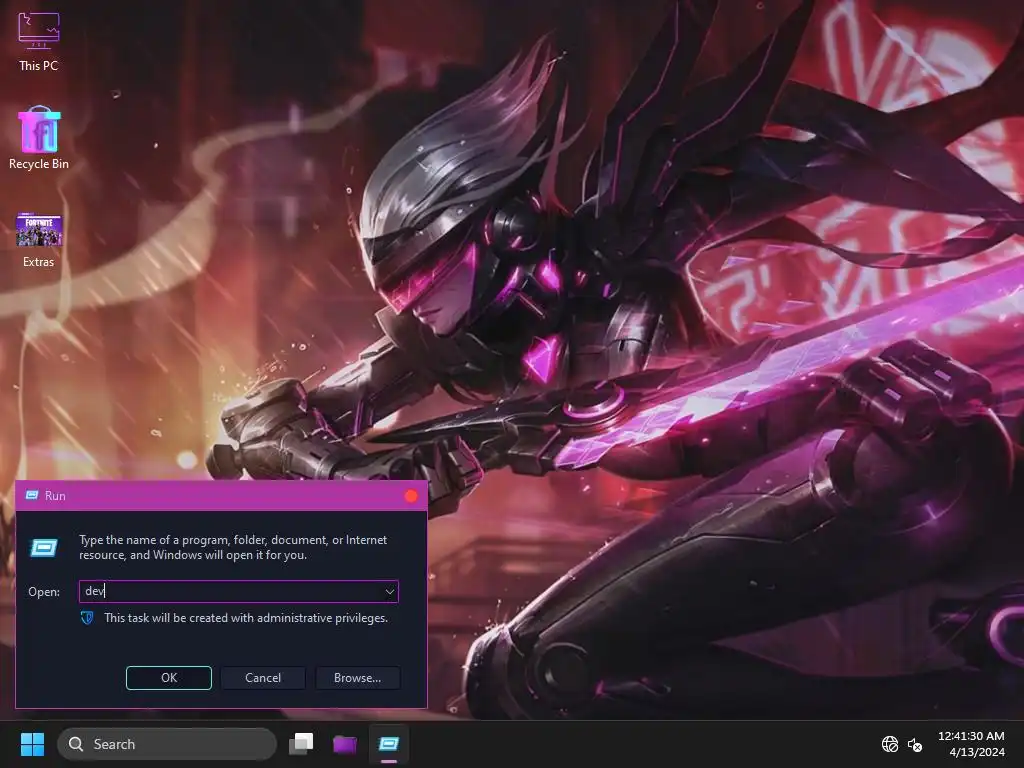Click the Run app icon on taskbar
1024x768 pixels.
coord(389,744)
